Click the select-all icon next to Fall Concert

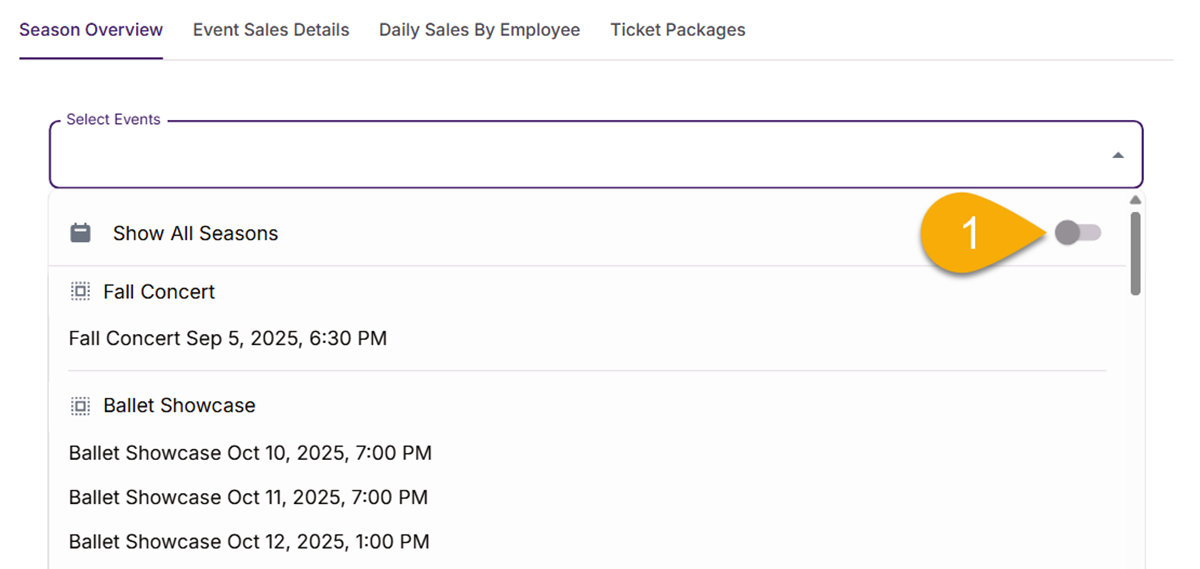[x=80, y=292]
